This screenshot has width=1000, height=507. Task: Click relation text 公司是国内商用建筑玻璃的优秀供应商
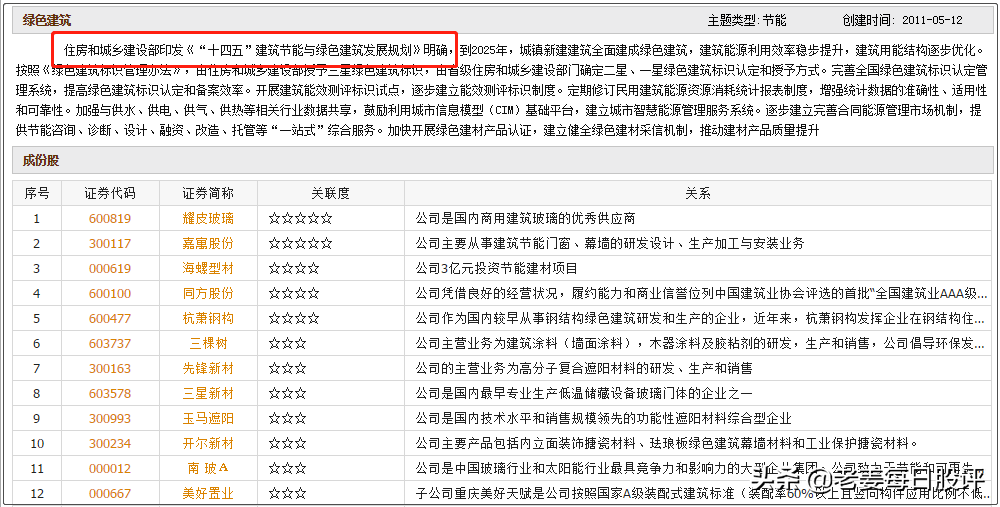pyautogui.click(x=526, y=219)
